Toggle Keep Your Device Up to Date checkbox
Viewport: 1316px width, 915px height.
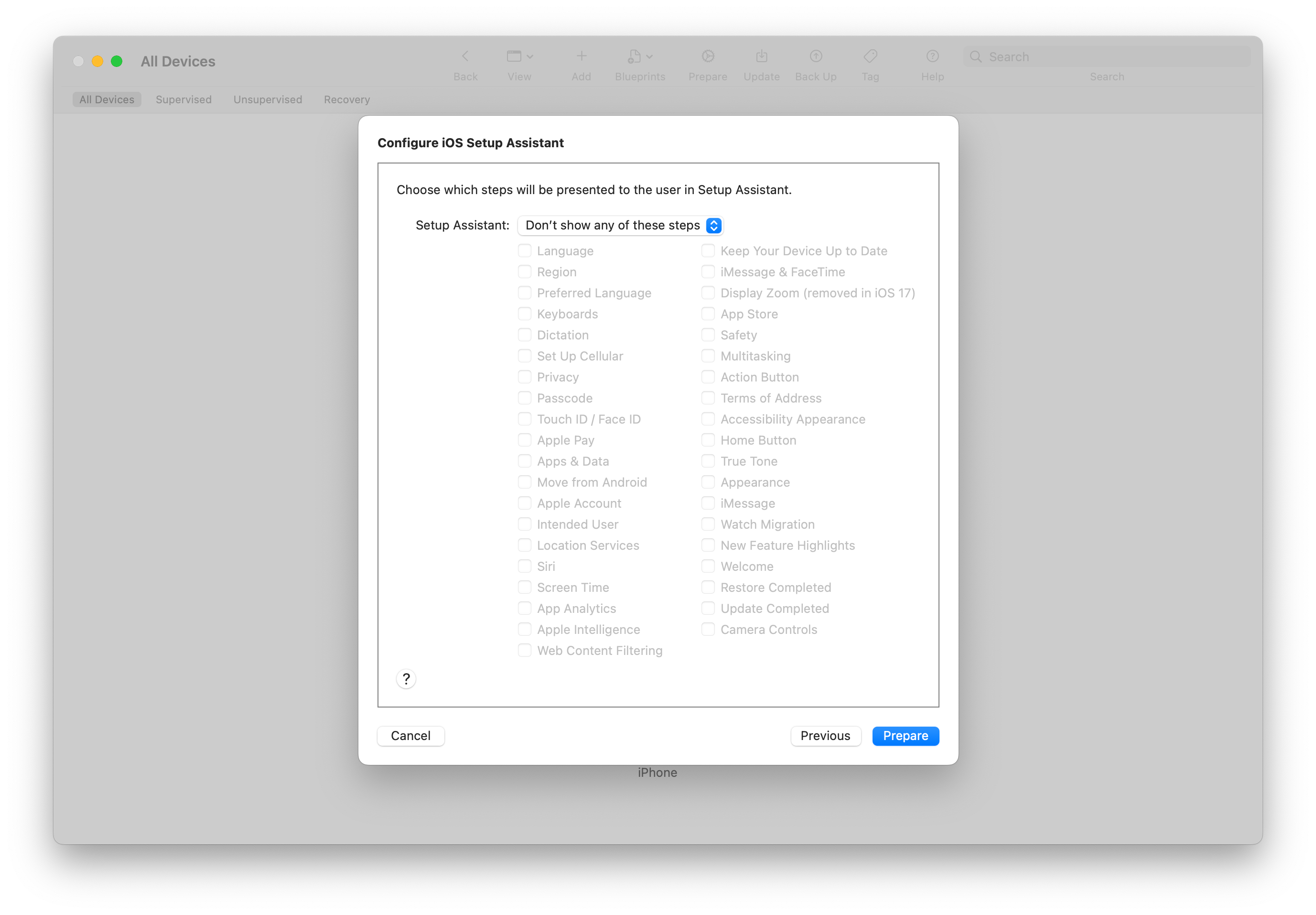pyautogui.click(x=708, y=251)
